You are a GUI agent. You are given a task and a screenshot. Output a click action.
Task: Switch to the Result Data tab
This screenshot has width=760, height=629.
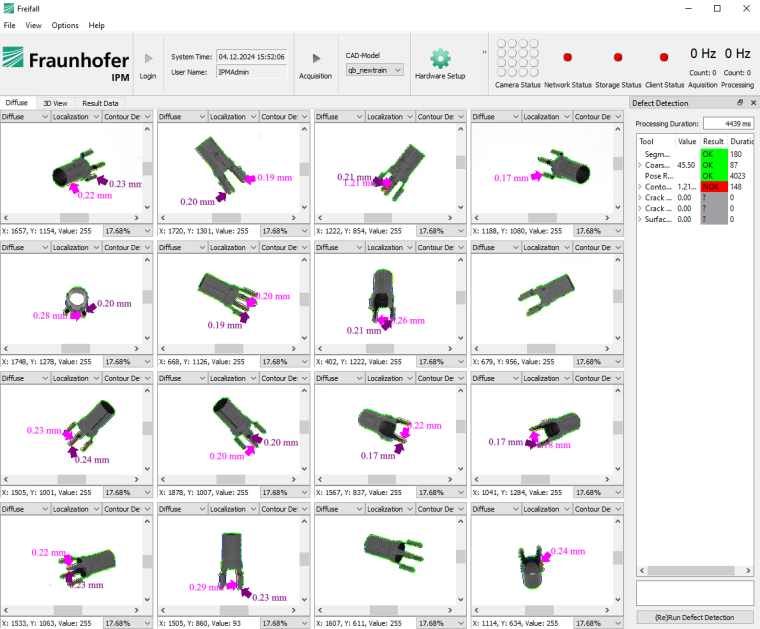(100, 103)
